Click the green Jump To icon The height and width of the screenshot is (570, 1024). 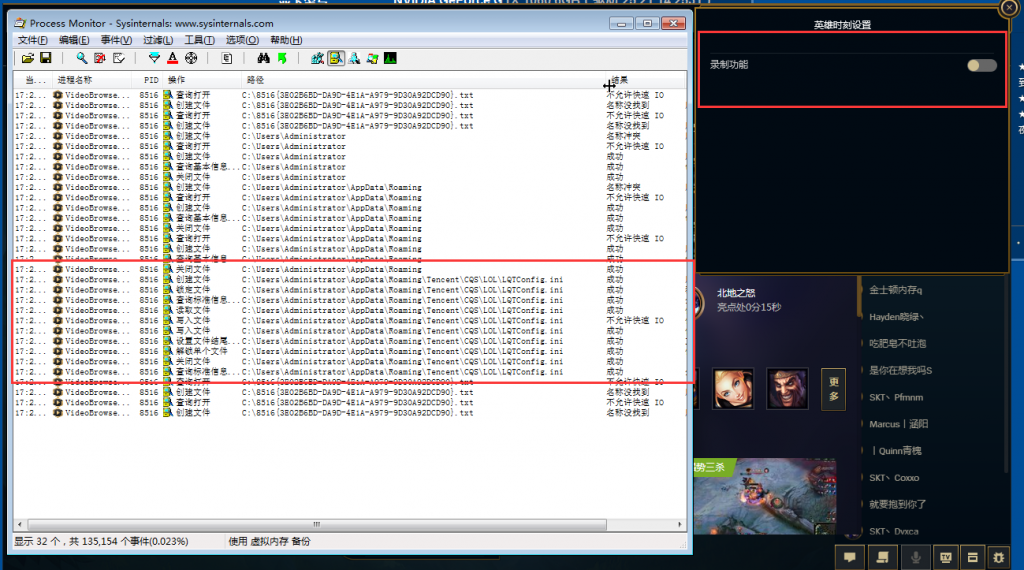282,58
